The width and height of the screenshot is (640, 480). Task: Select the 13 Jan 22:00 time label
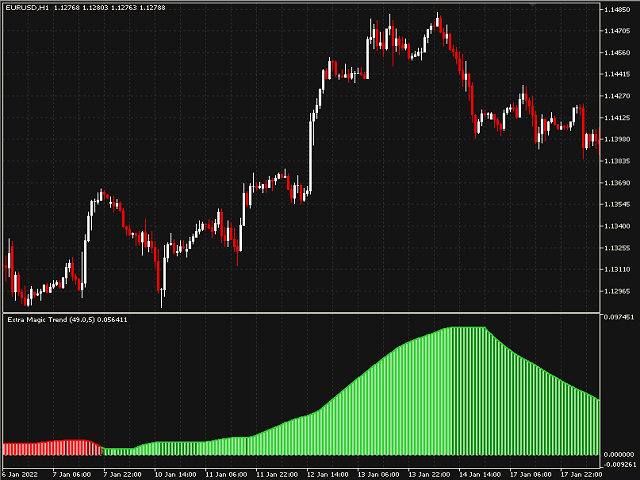pyautogui.click(x=429, y=474)
